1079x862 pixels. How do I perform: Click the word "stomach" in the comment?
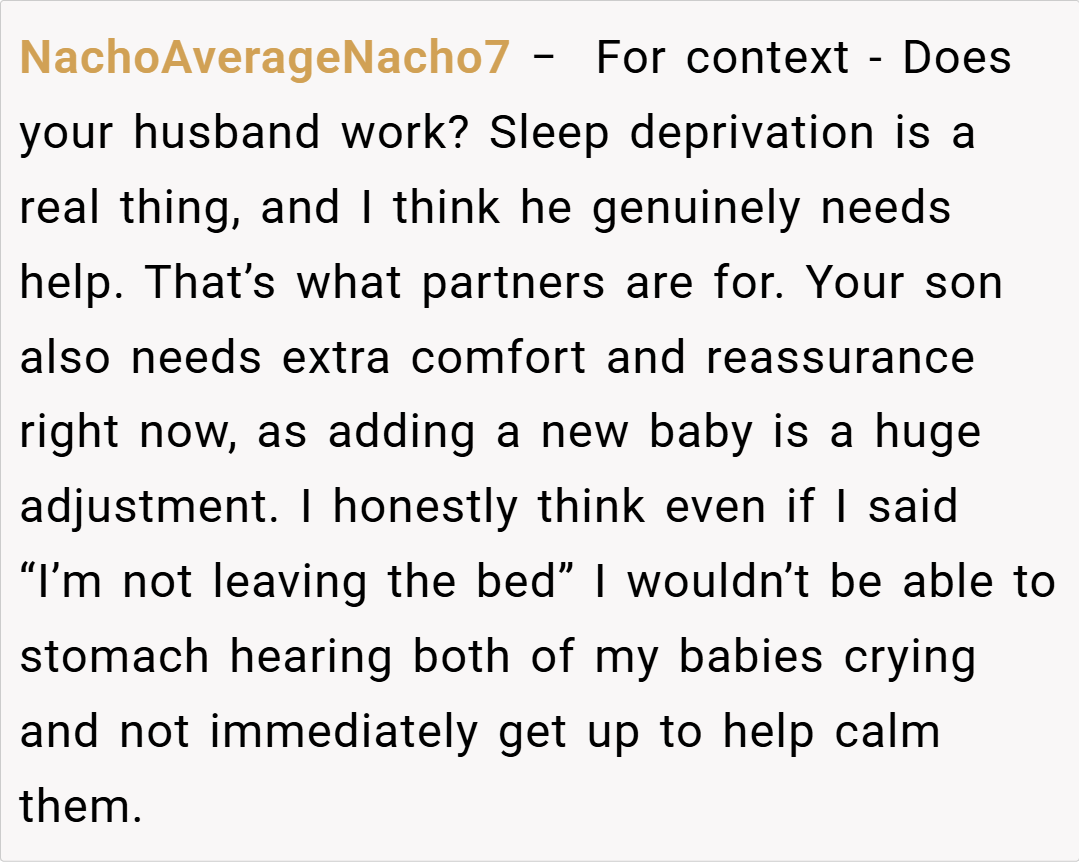(x=116, y=658)
